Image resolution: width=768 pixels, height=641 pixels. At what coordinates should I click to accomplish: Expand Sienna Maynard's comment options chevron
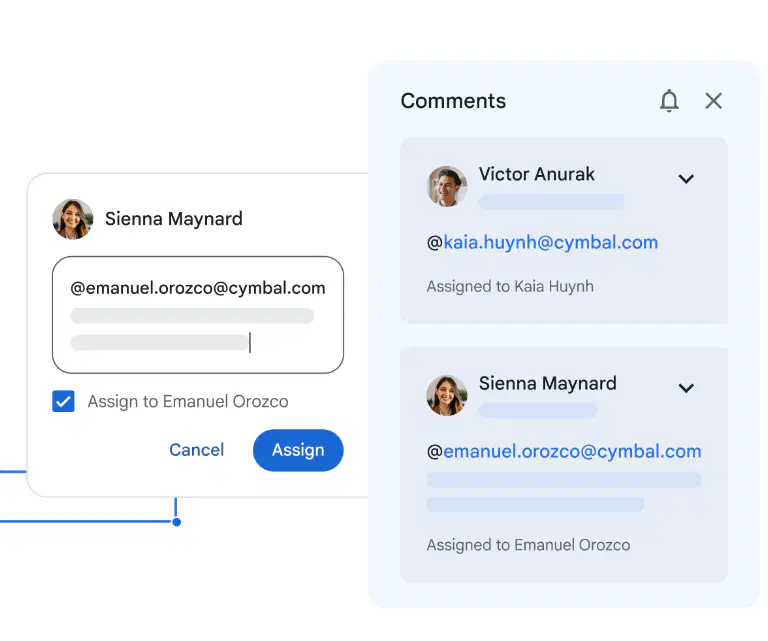point(686,388)
